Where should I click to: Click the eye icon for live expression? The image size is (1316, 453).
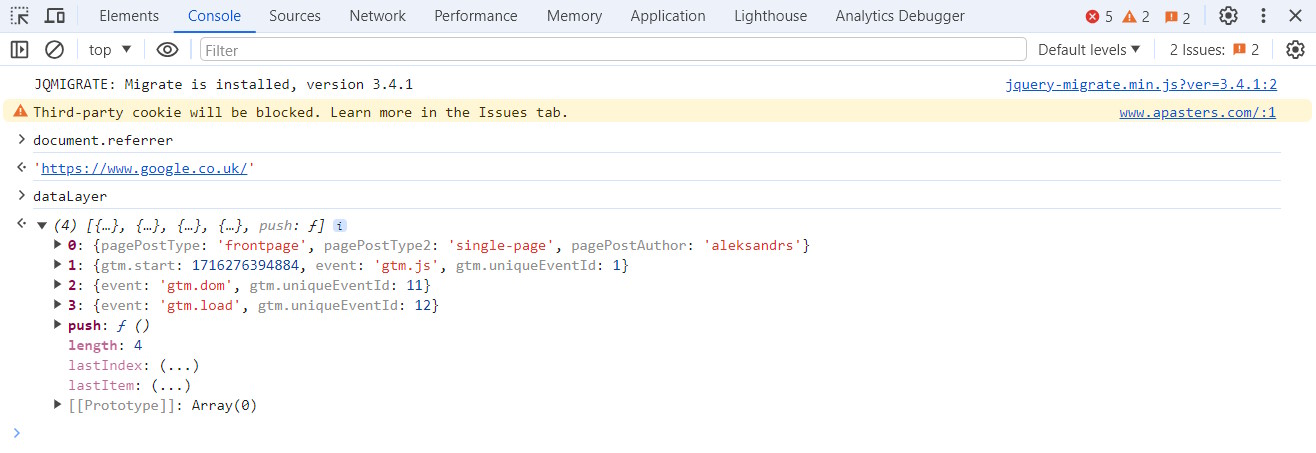168,49
